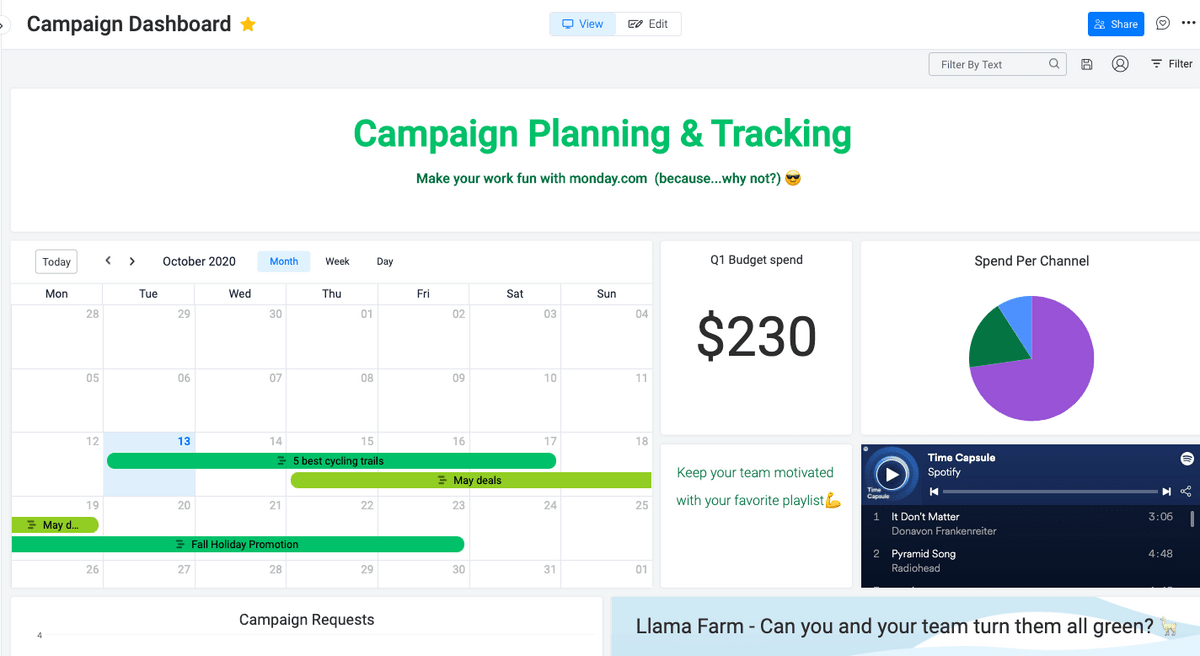Image resolution: width=1200 pixels, height=656 pixels.
Task: Open the feedback heart speech bubble icon
Action: (x=1163, y=24)
